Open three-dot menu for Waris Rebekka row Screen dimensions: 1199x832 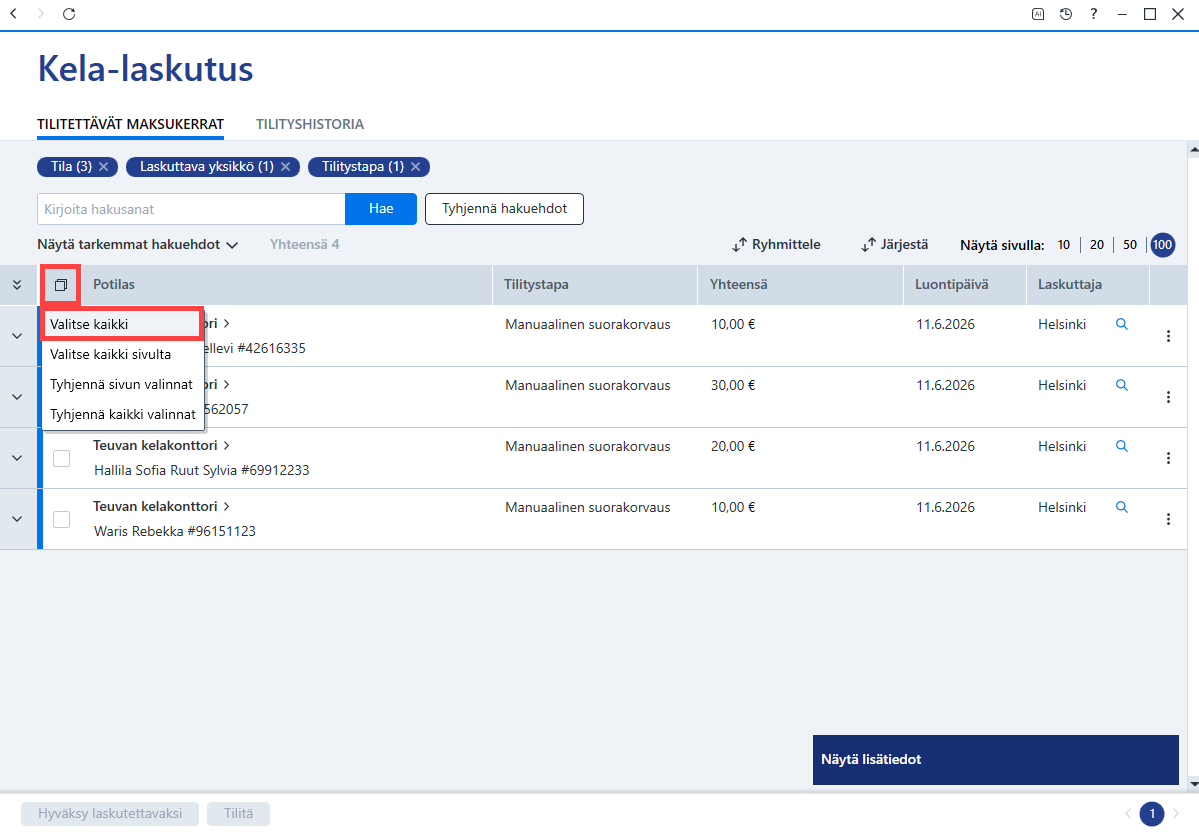[x=1168, y=519]
